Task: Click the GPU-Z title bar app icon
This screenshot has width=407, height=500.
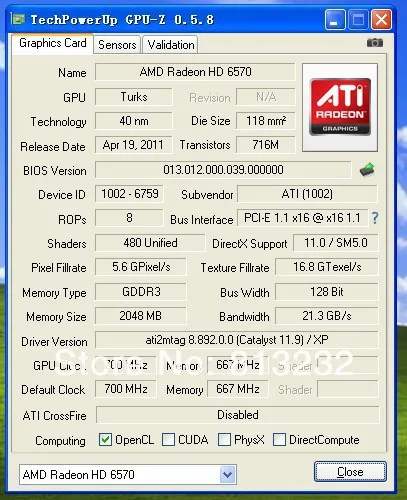Action: tap(18, 19)
